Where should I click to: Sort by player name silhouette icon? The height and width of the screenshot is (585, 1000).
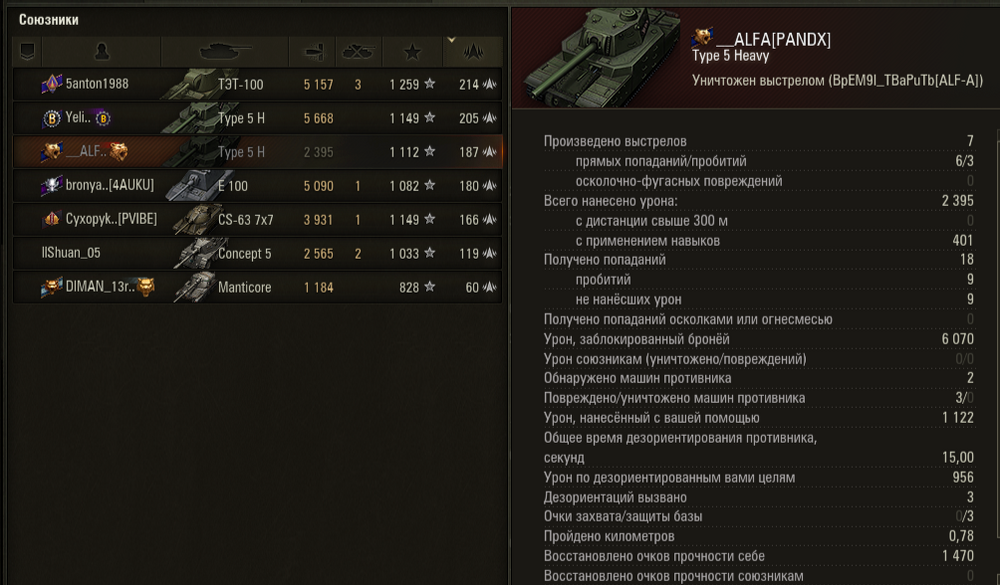click(x=101, y=52)
